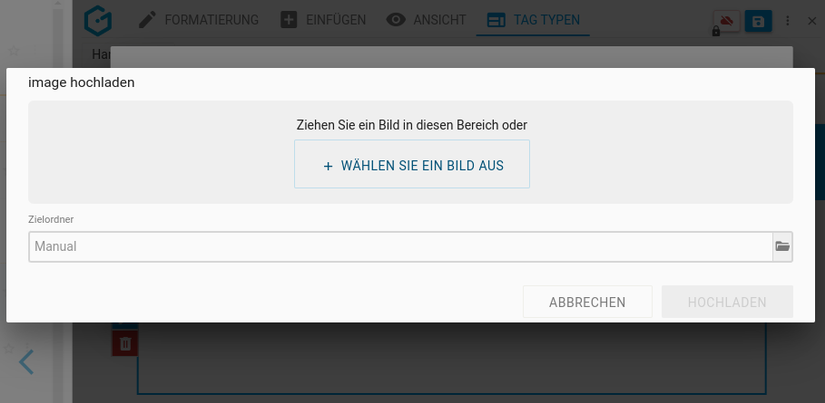Click the blue save disk icon

[x=758, y=21]
